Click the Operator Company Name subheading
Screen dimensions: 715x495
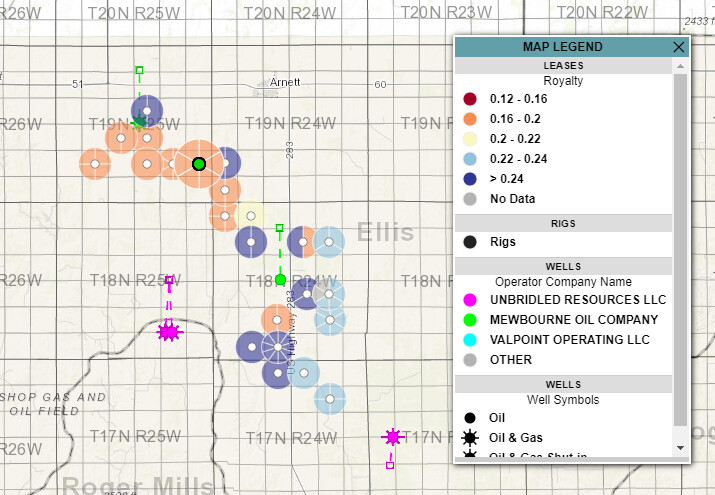(564, 282)
